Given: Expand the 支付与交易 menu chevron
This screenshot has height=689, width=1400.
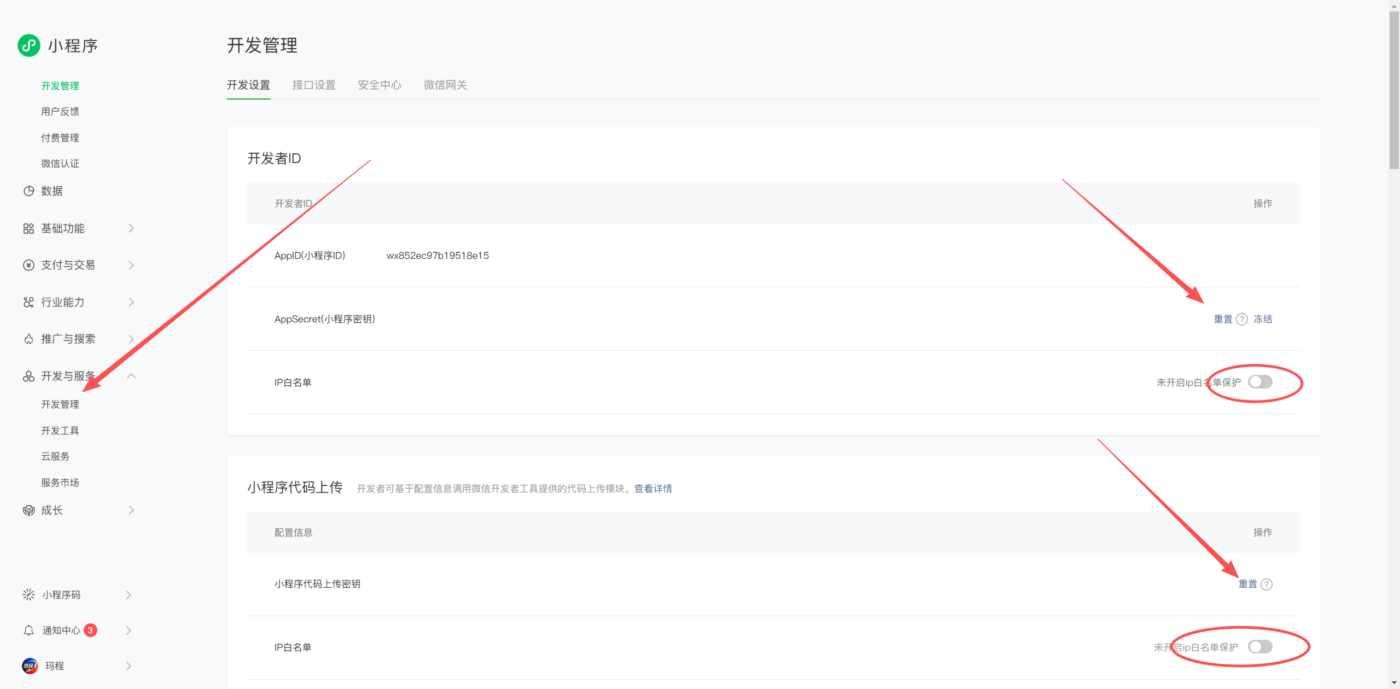Looking at the screenshot, I should (x=131, y=265).
